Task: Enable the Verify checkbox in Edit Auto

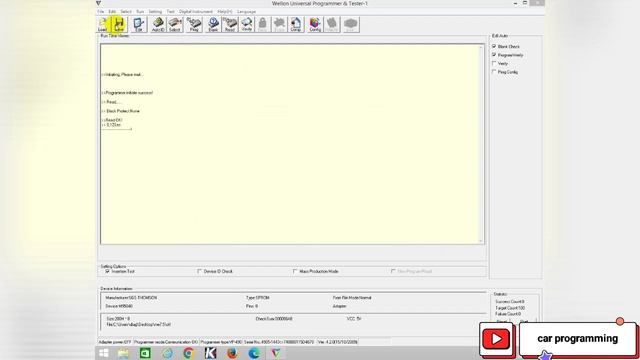Action: (x=494, y=63)
